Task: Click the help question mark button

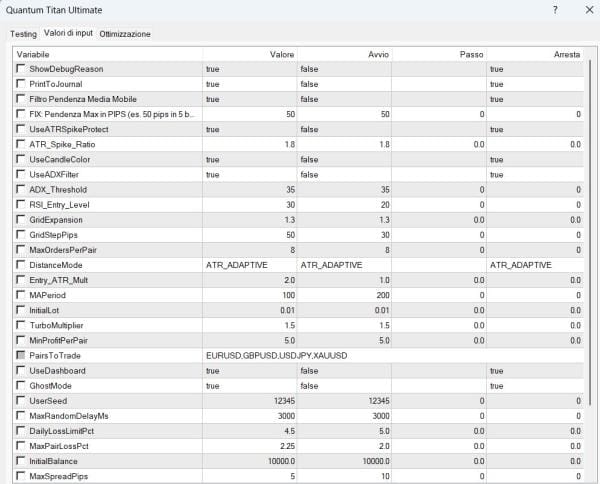Action: 555,10
